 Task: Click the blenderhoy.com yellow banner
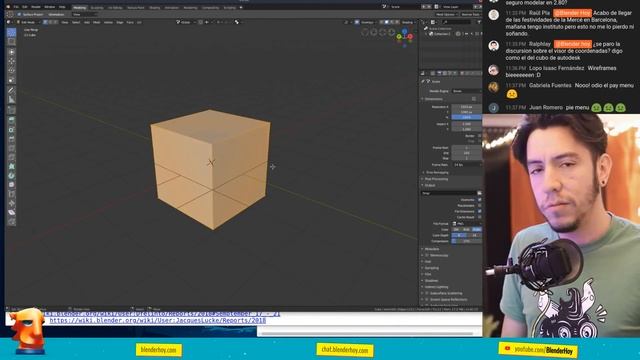158,350
